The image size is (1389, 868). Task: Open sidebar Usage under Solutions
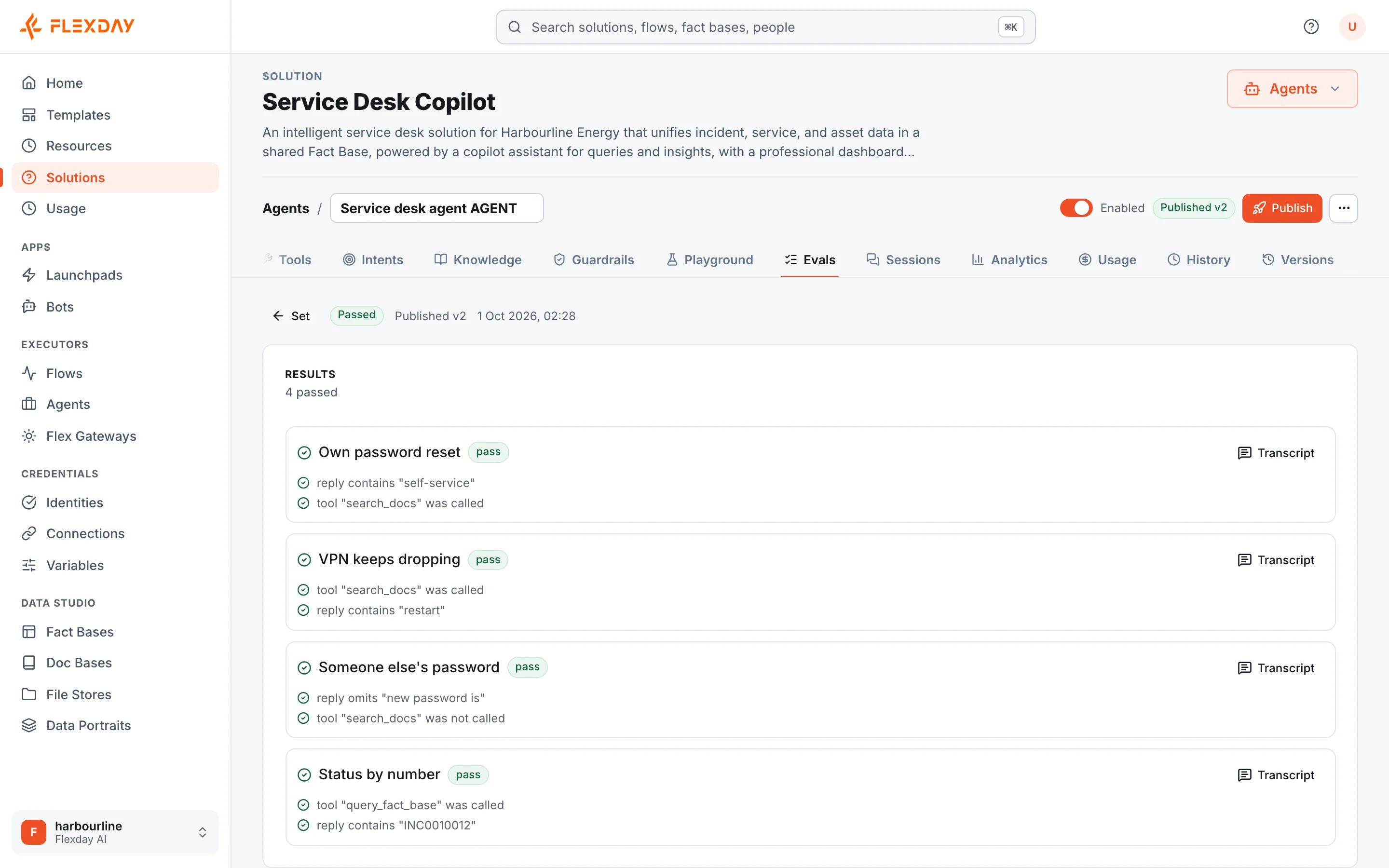[115, 208]
